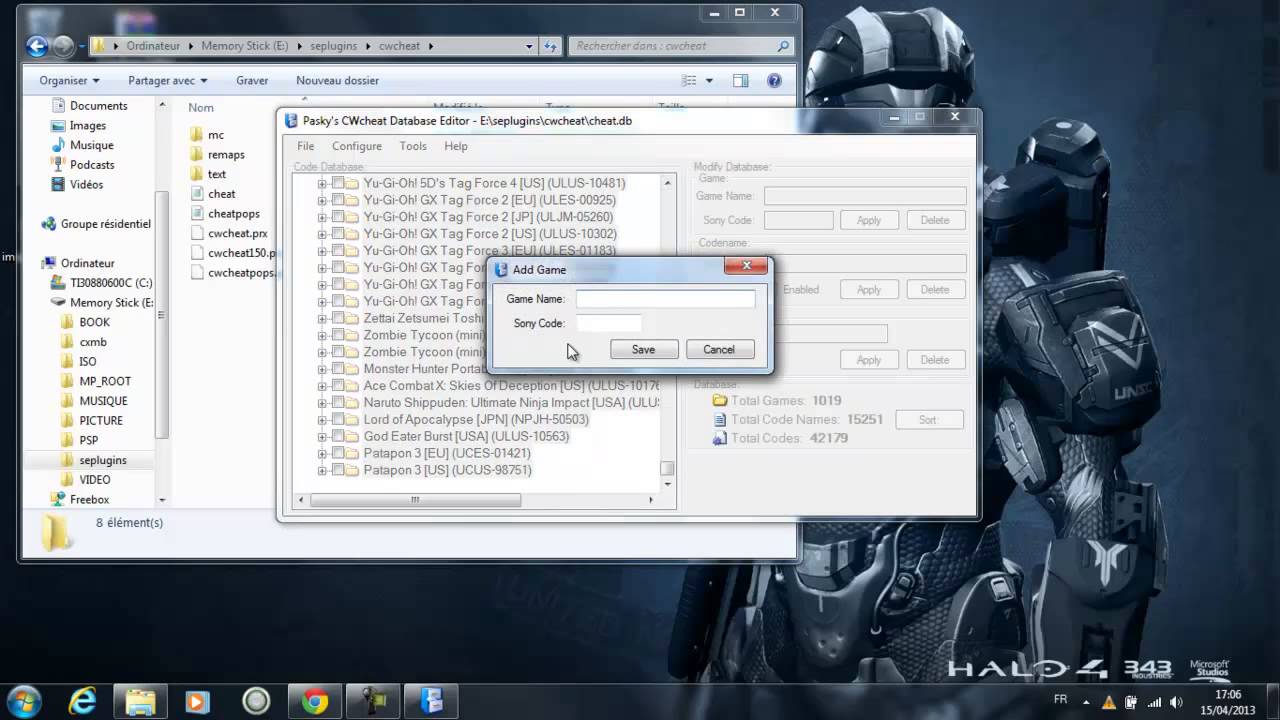This screenshot has height=720, width=1280.
Task: Click the folder icon beside Naruto Shippuden row
Action: tap(353, 403)
